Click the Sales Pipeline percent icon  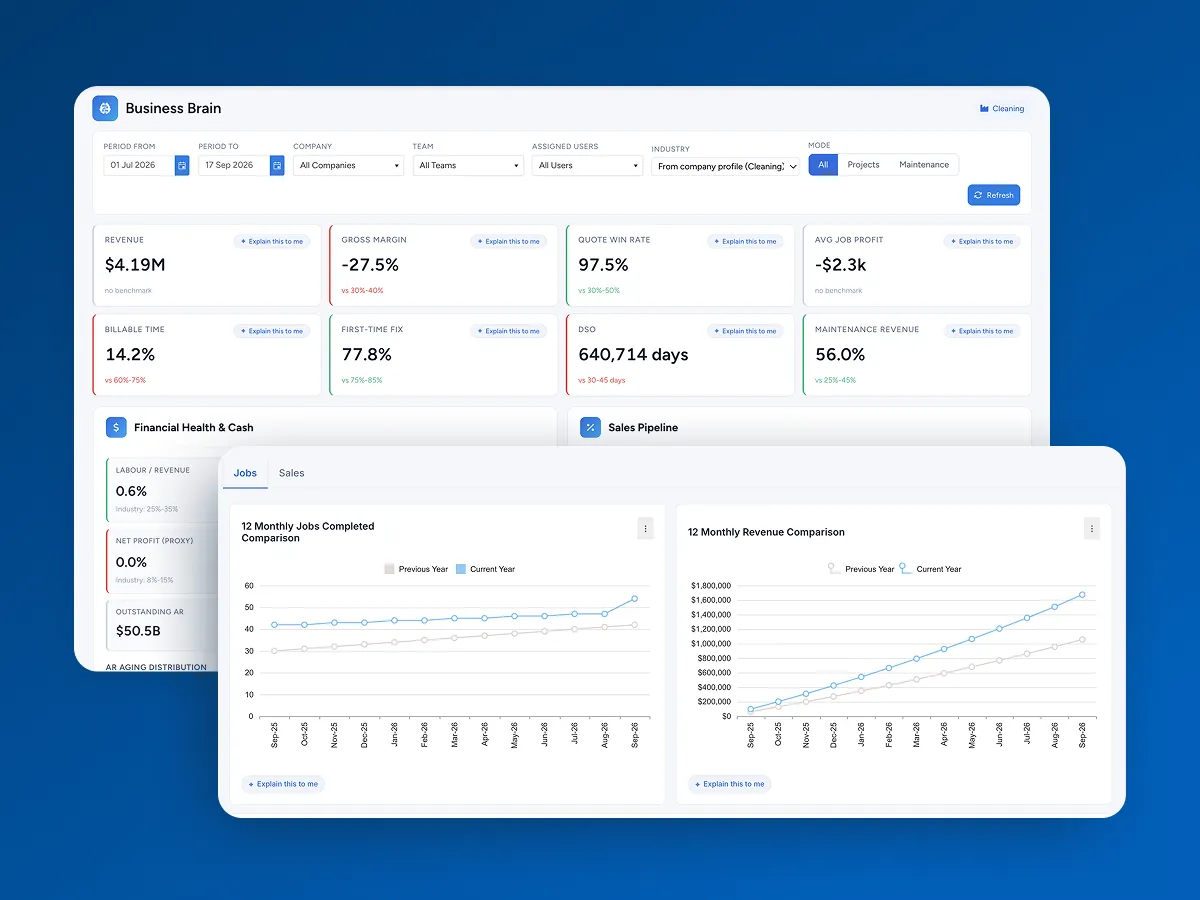click(590, 427)
